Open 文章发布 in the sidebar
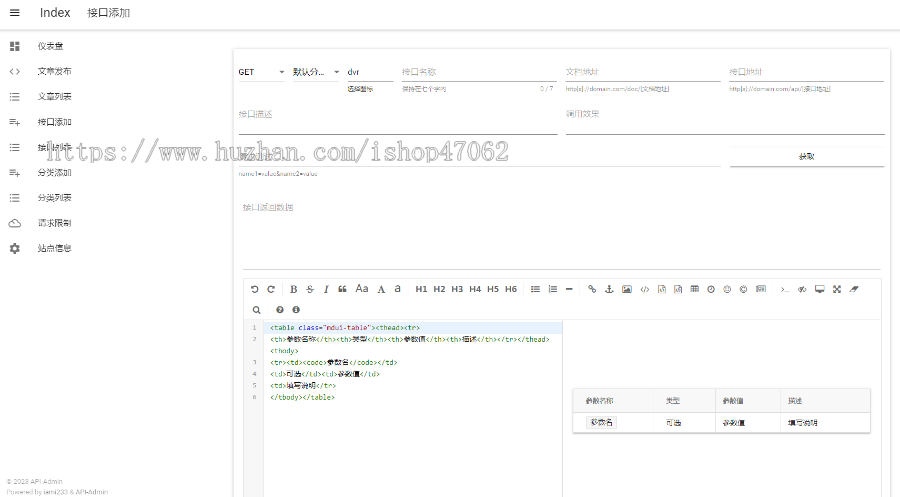The width and height of the screenshot is (900, 497). 55,71
